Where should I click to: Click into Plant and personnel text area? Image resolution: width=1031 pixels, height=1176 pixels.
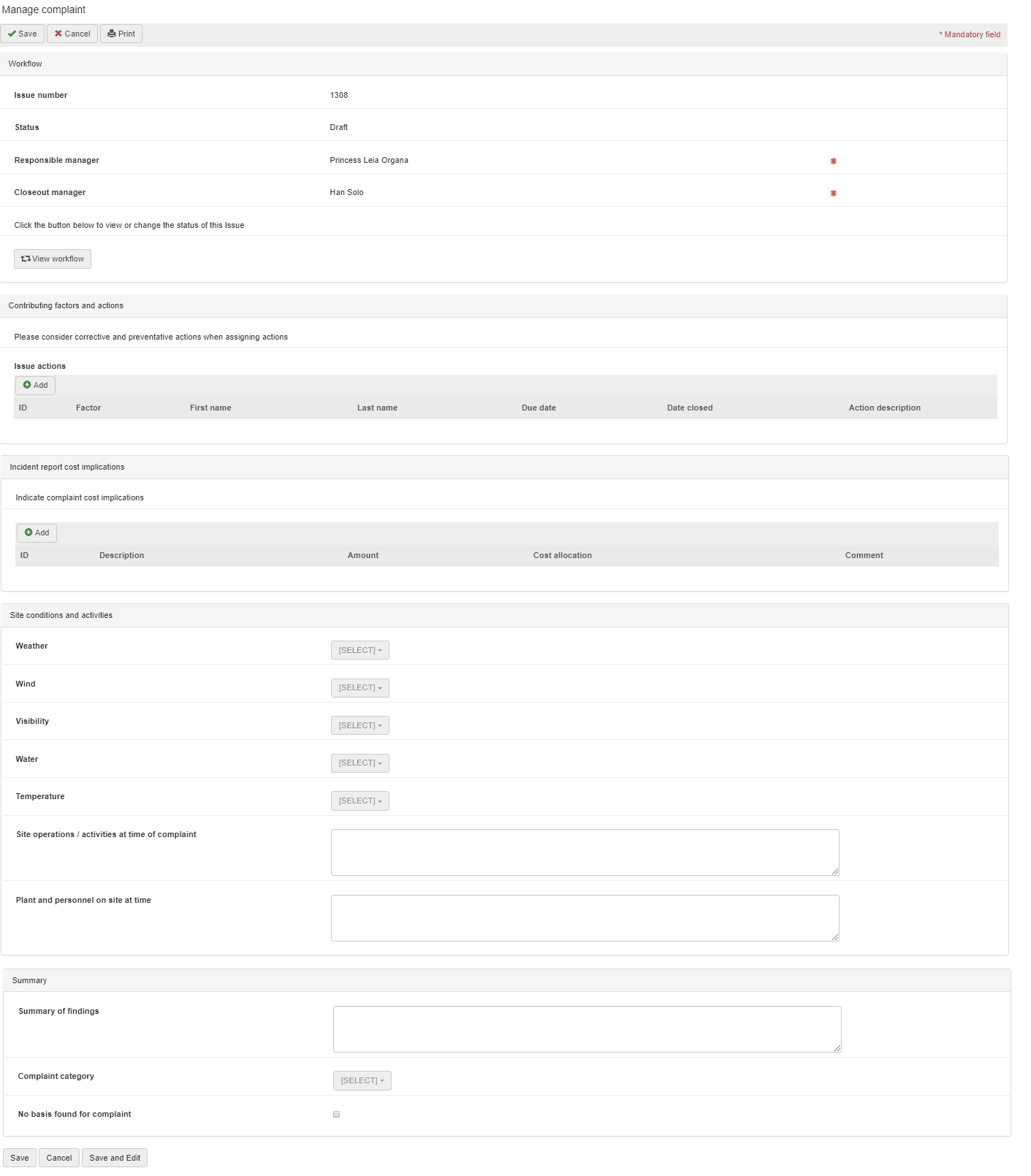(x=585, y=917)
